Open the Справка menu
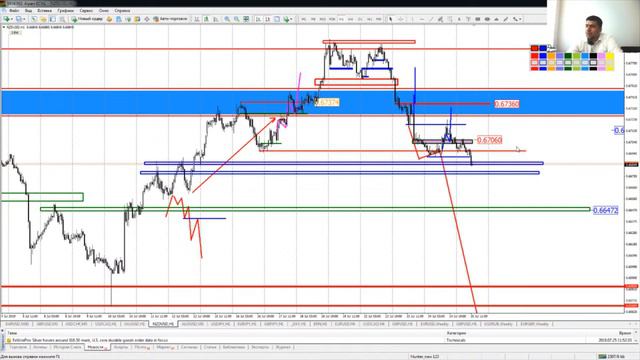This screenshot has height=360, width=640. [122, 11]
